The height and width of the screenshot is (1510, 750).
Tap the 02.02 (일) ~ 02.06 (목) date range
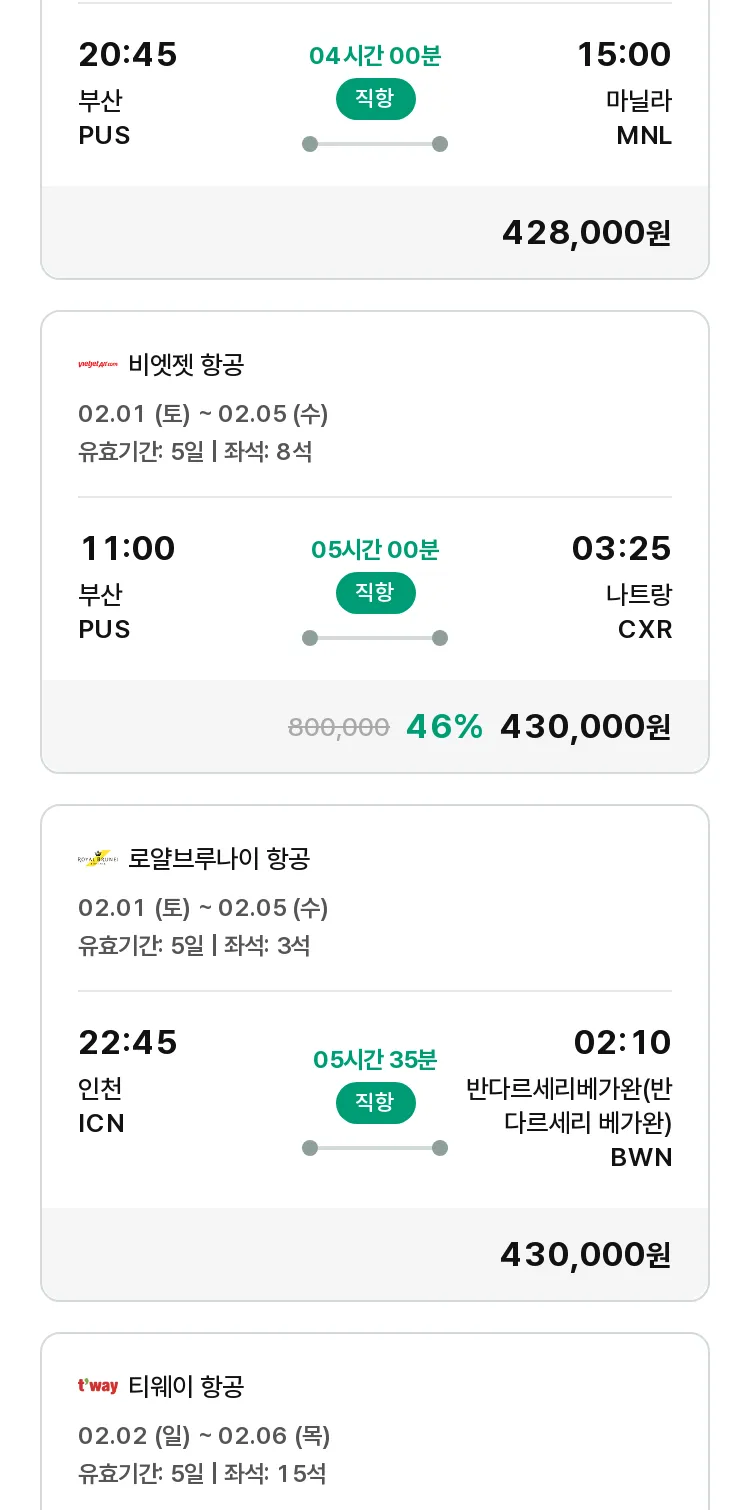pos(204,1436)
